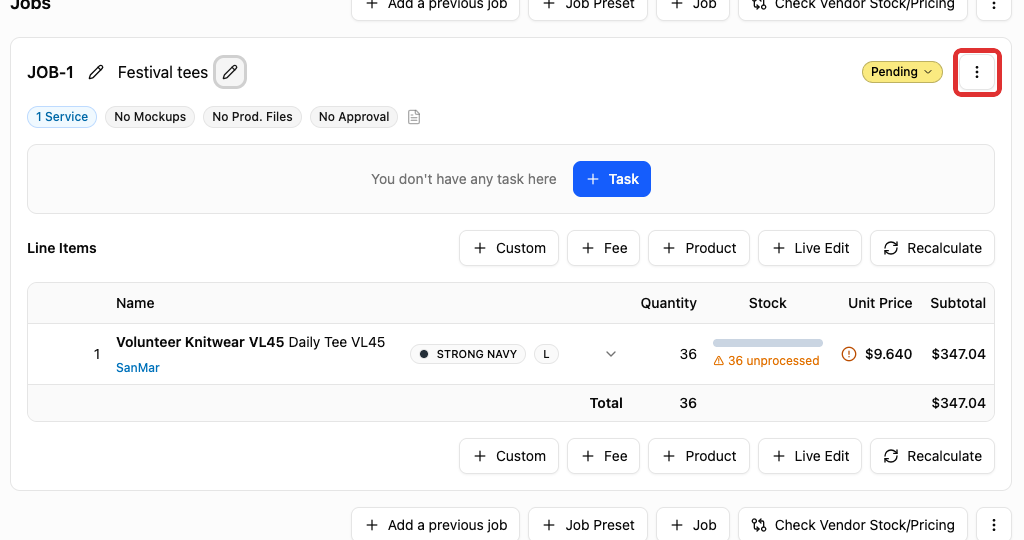The height and width of the screenshot is (540, 1024).
Task: Click the STRONG NAVY color chip
Action: coord(468,354)
